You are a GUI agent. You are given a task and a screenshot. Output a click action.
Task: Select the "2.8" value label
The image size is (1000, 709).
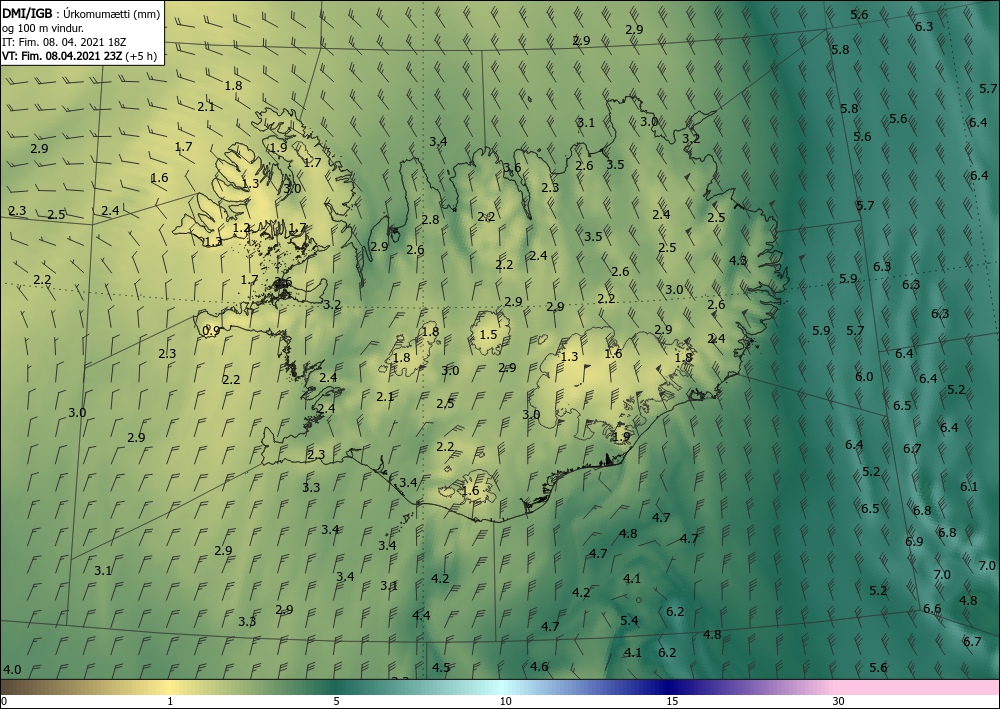point(430,219)
